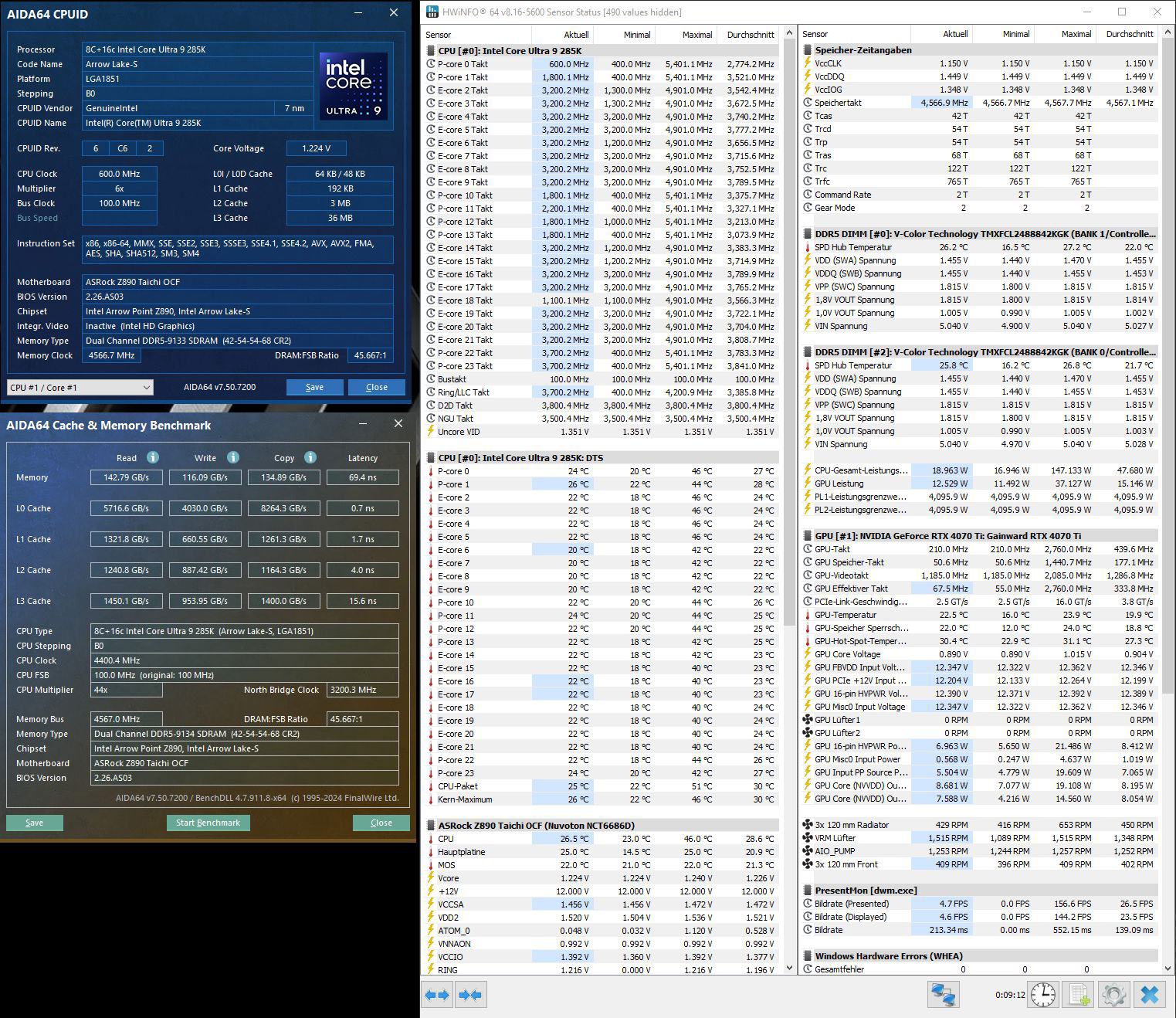Click the info icon next to Copy
This screenshot has width=1176, height=1018.
point(310,457)
